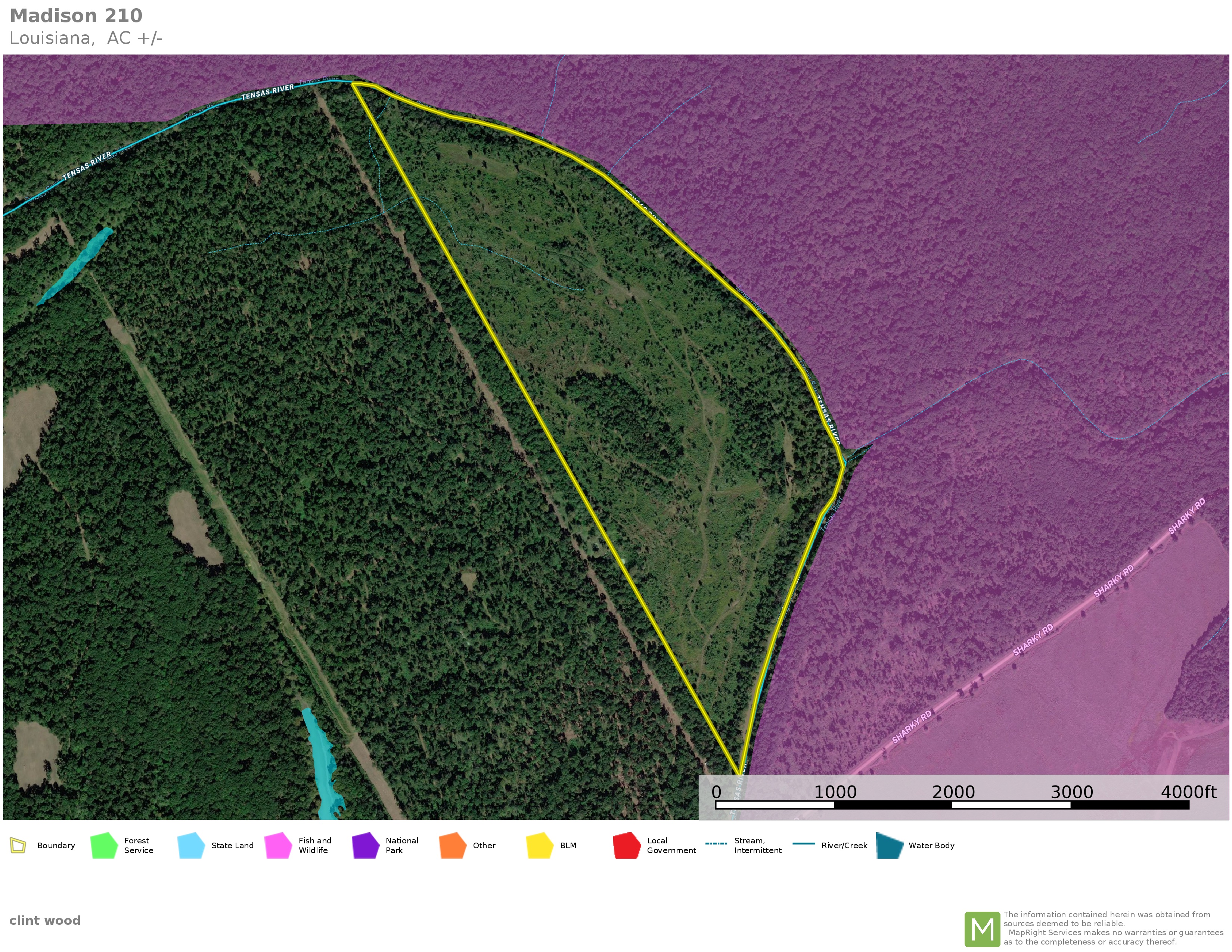Click the orange Other legend swatch
This screenshot has height=952, width=1232.
(x=452, y=845)
